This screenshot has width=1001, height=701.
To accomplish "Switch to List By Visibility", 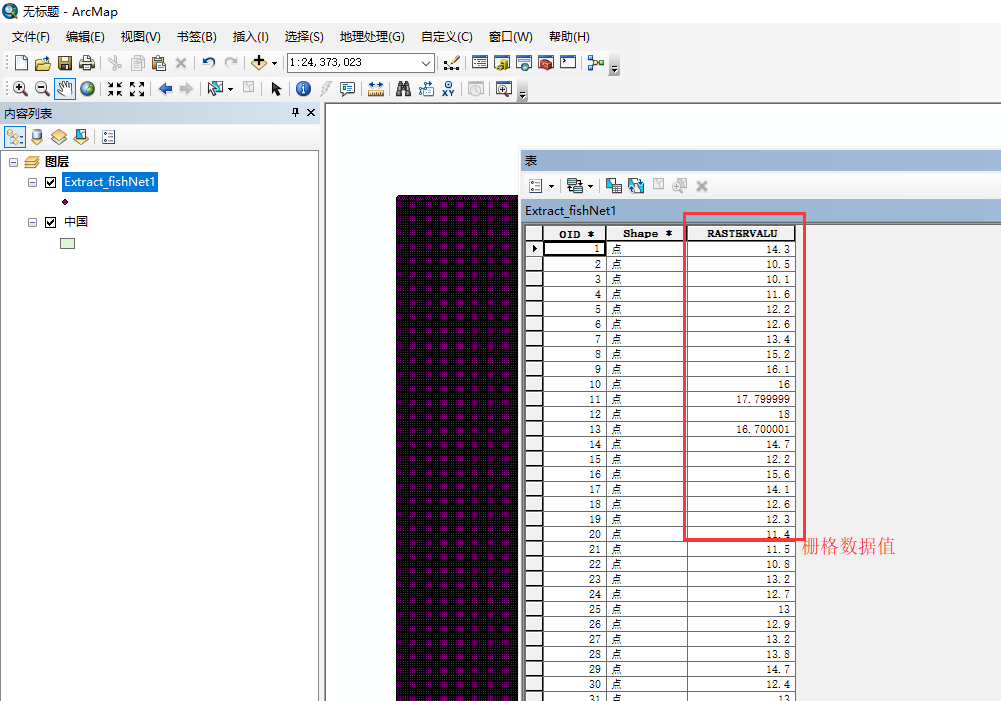I will (59, 137).
